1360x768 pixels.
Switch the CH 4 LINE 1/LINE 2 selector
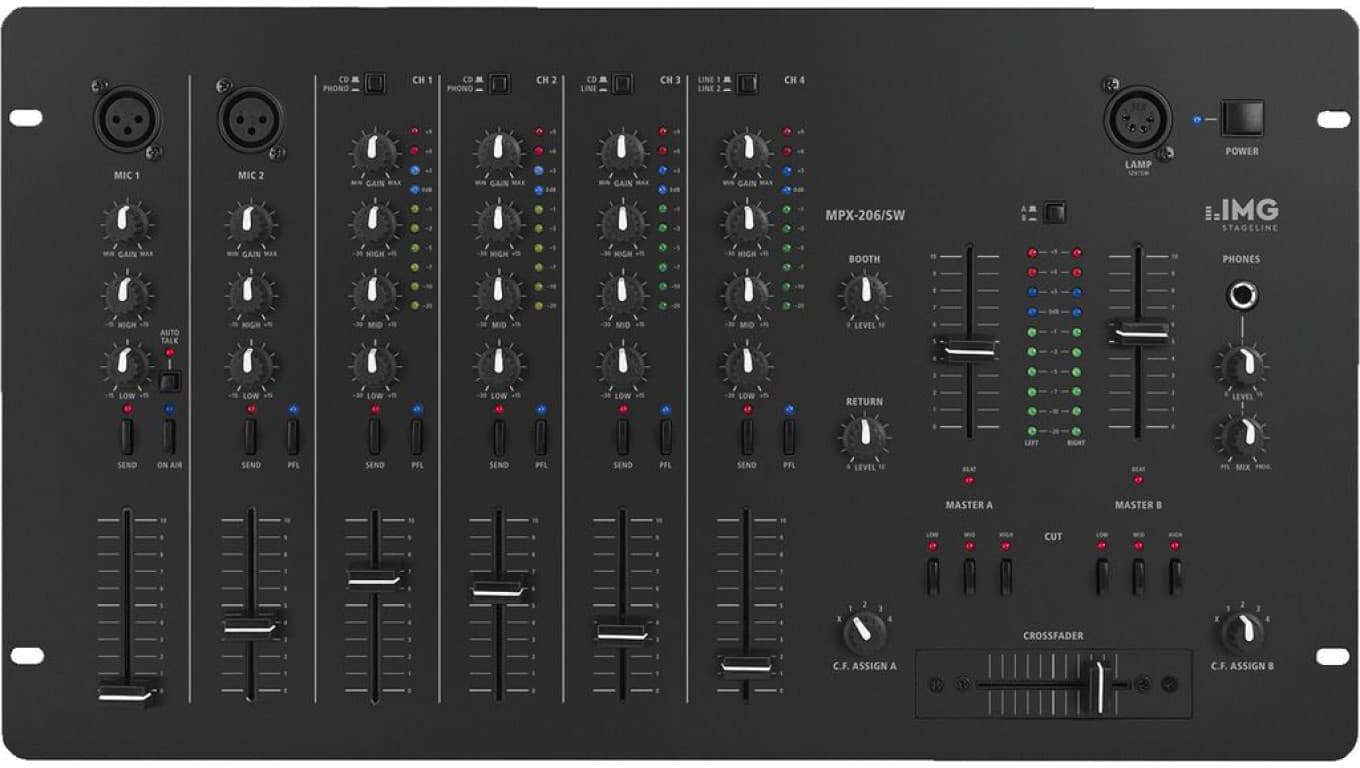tap(746, 84)
